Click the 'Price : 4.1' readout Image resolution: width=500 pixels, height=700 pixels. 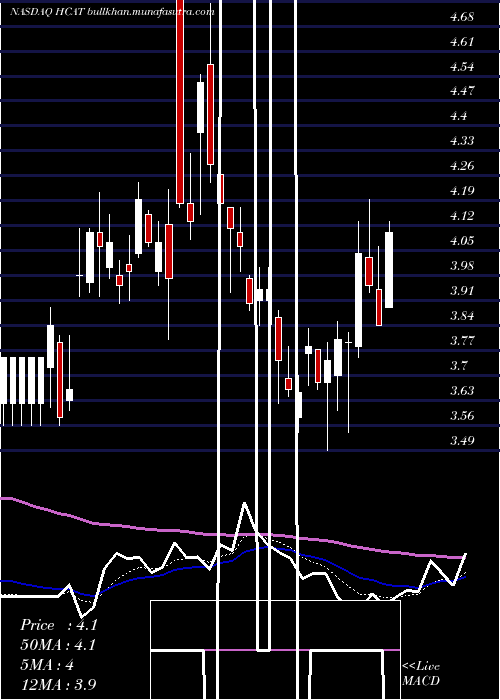click(58, 625)
